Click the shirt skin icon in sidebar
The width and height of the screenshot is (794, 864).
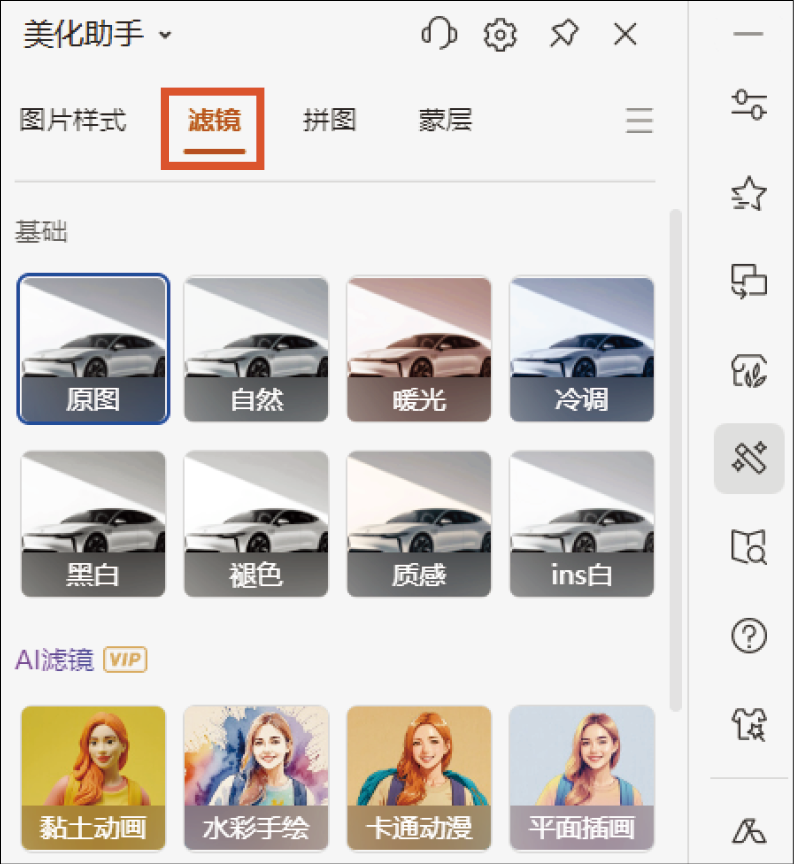(x=749, y=724)
